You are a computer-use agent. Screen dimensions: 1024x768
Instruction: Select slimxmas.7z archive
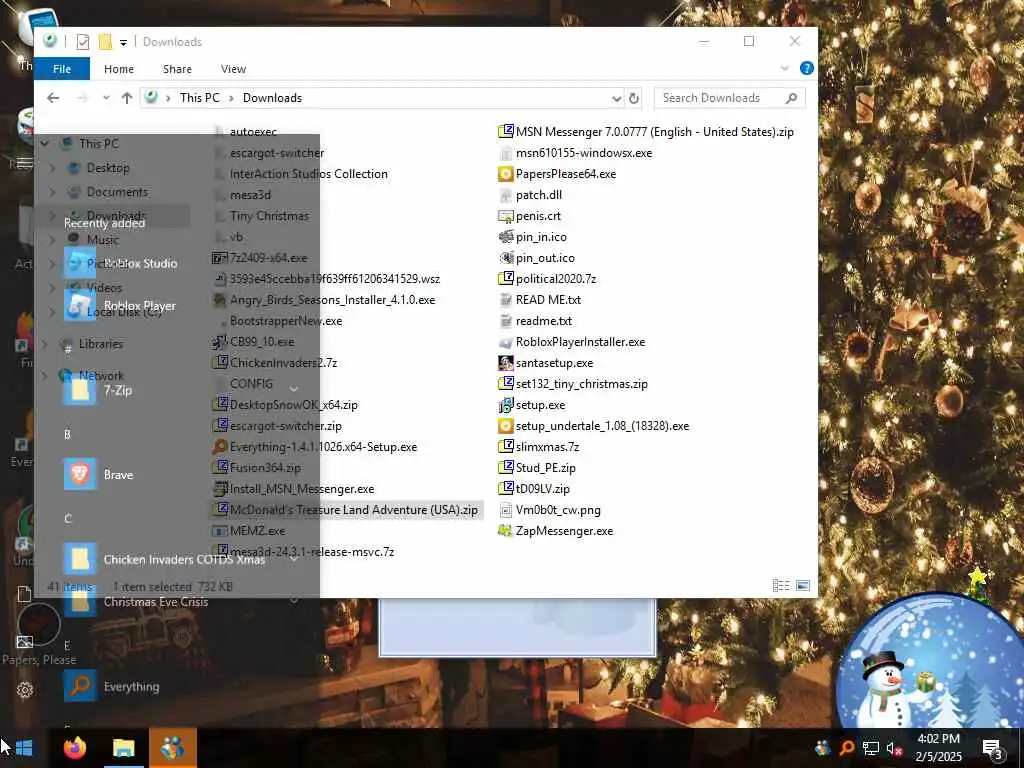[x=539, y=447]
